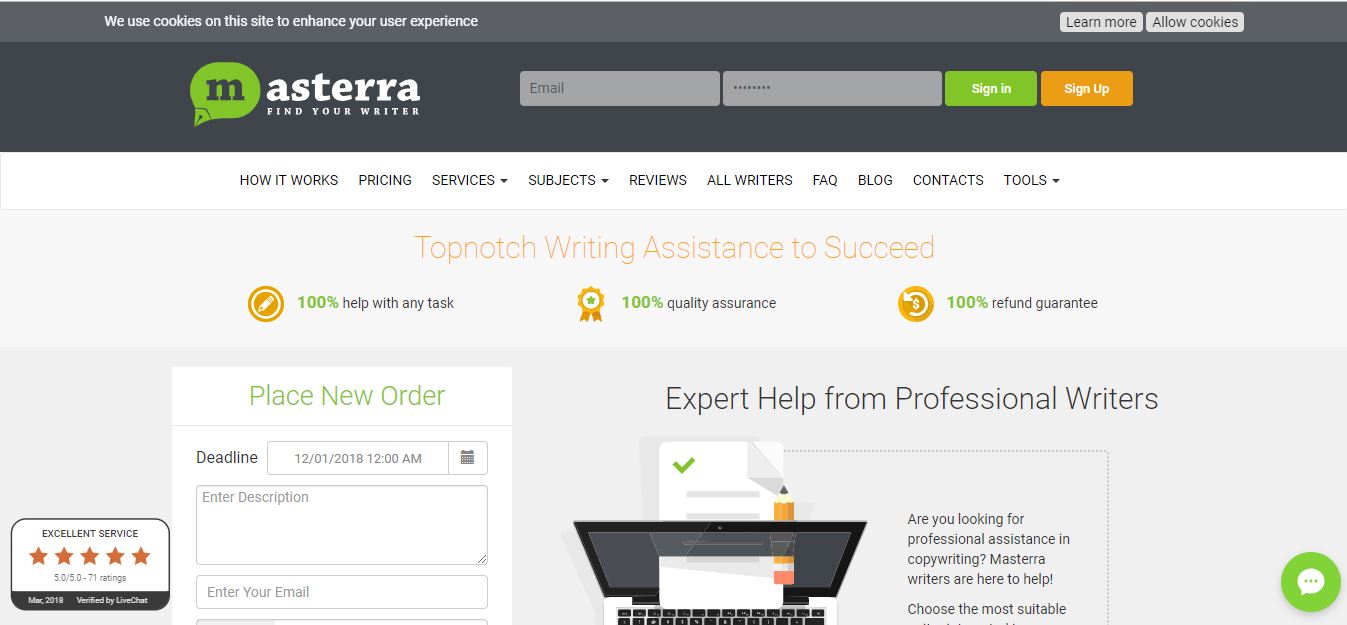
Task: Click the green Sign in button
Action: (x=991, y=88)
